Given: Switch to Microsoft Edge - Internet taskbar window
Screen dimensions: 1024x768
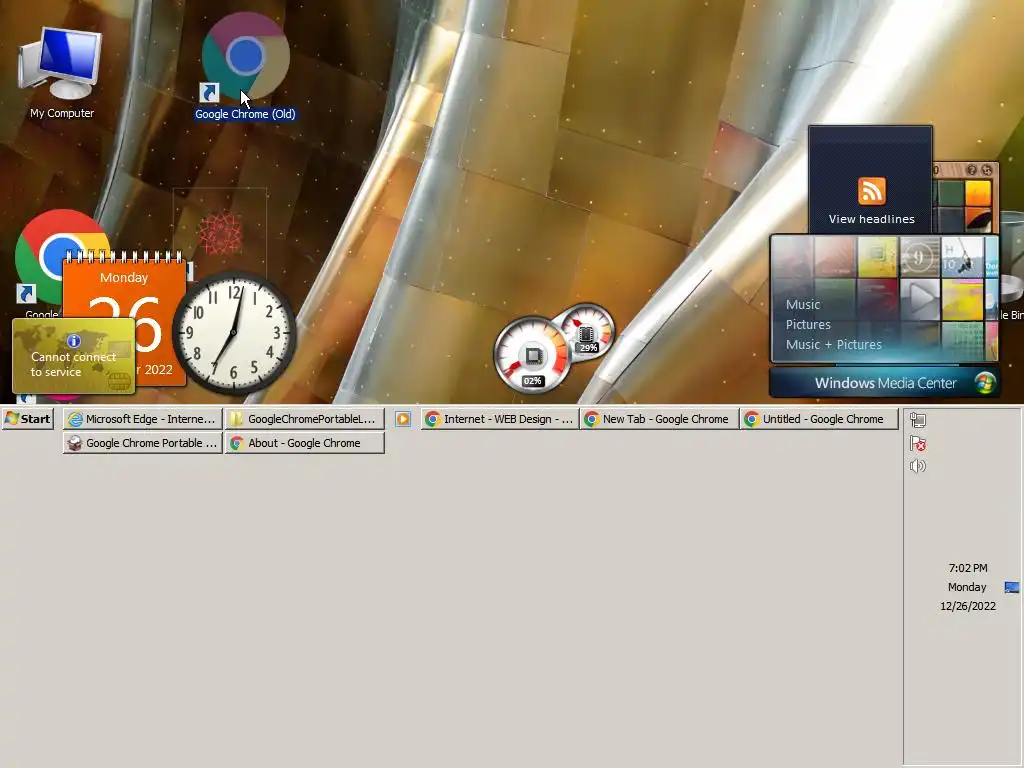Looking at the screenshot, I should [142, 419].
